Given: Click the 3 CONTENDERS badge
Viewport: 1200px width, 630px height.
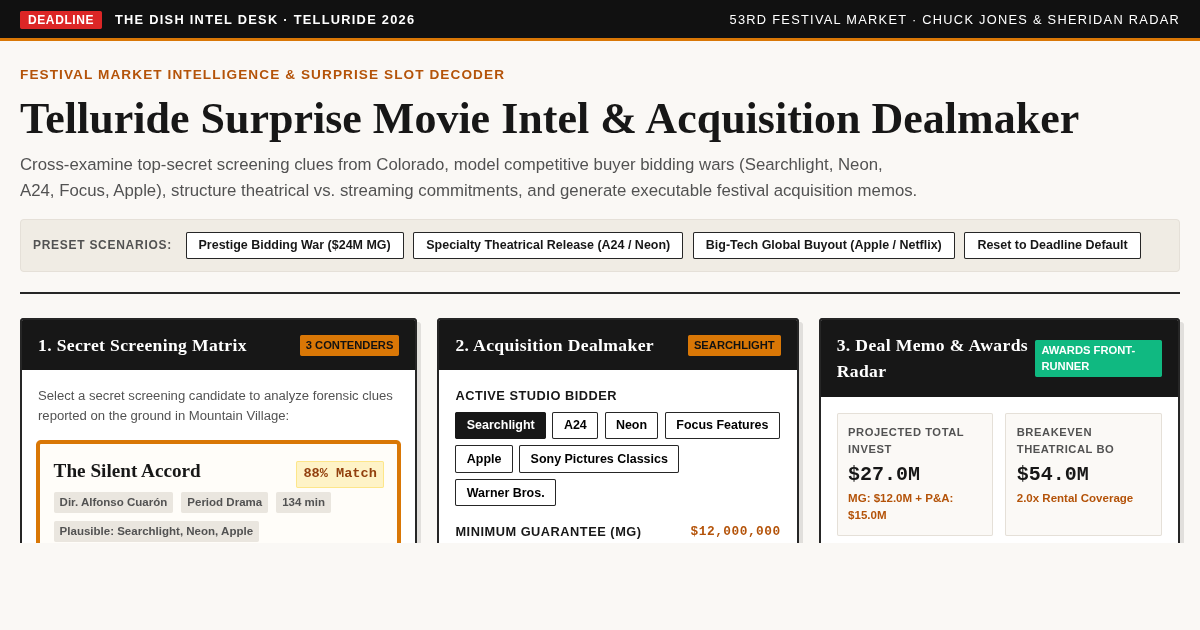Looking at the screenshot, I should point(349,346).
